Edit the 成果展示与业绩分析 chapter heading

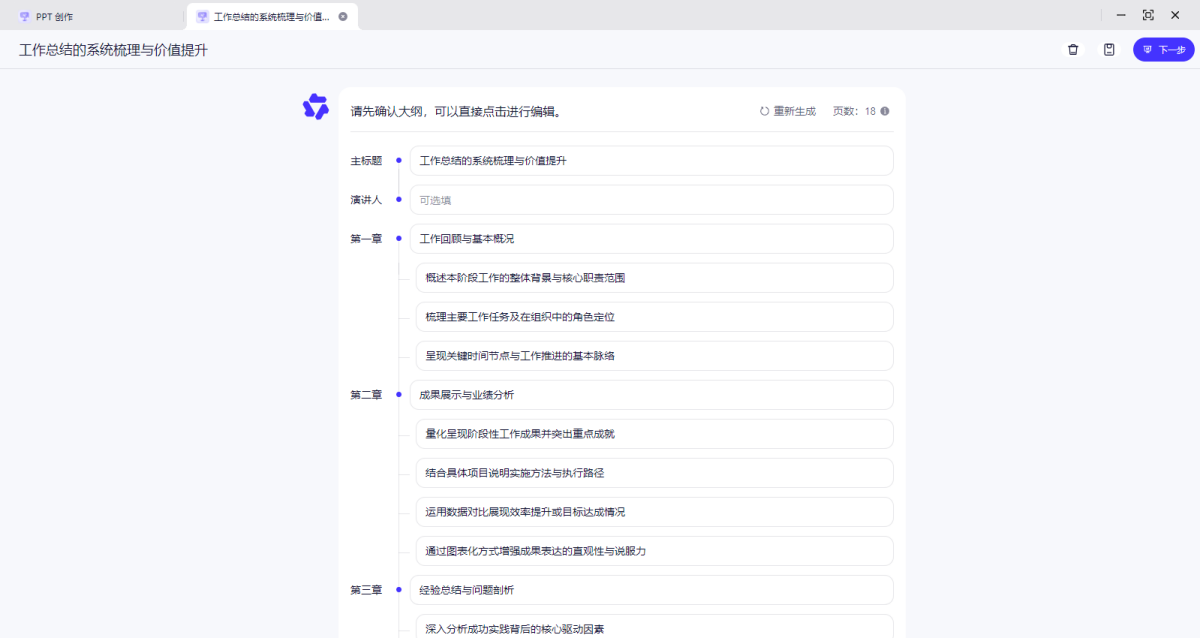650,394
